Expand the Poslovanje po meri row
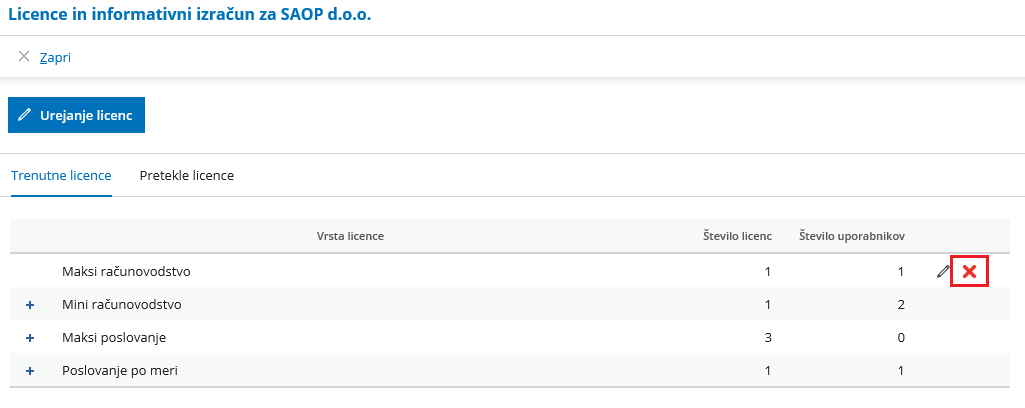 click(29, 371)
